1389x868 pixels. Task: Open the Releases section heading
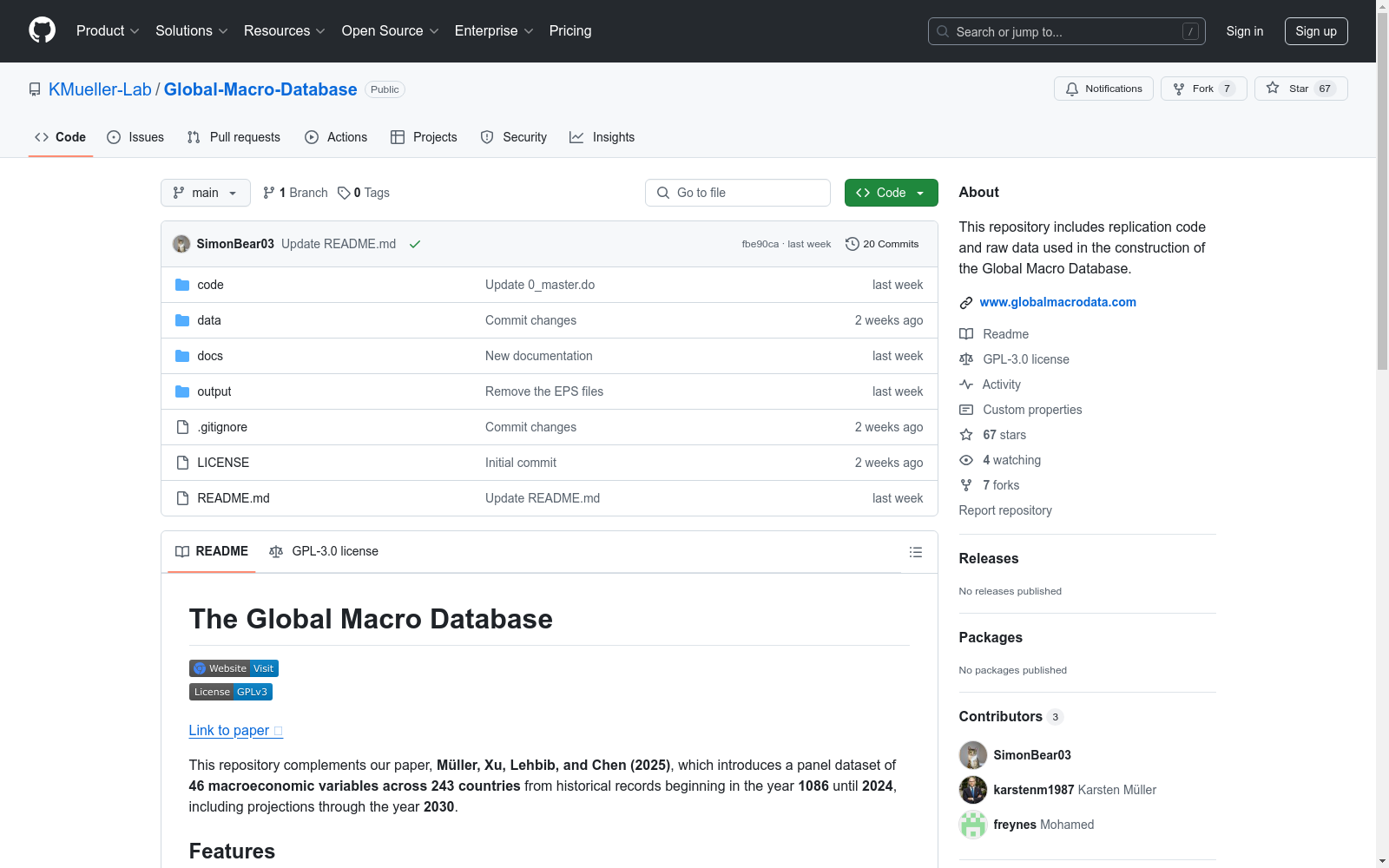coord(989,558)
